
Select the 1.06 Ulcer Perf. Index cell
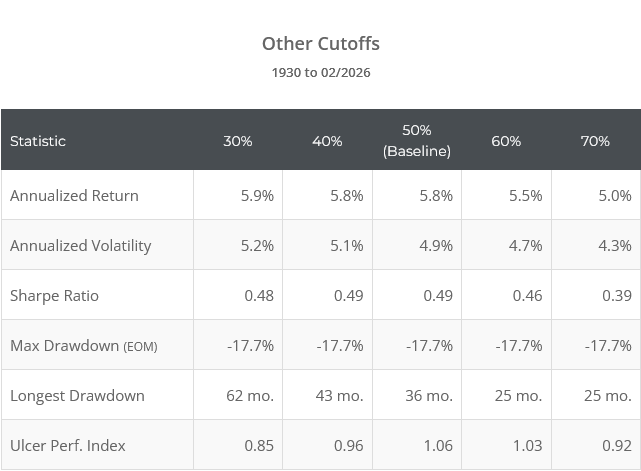[437, 445]
